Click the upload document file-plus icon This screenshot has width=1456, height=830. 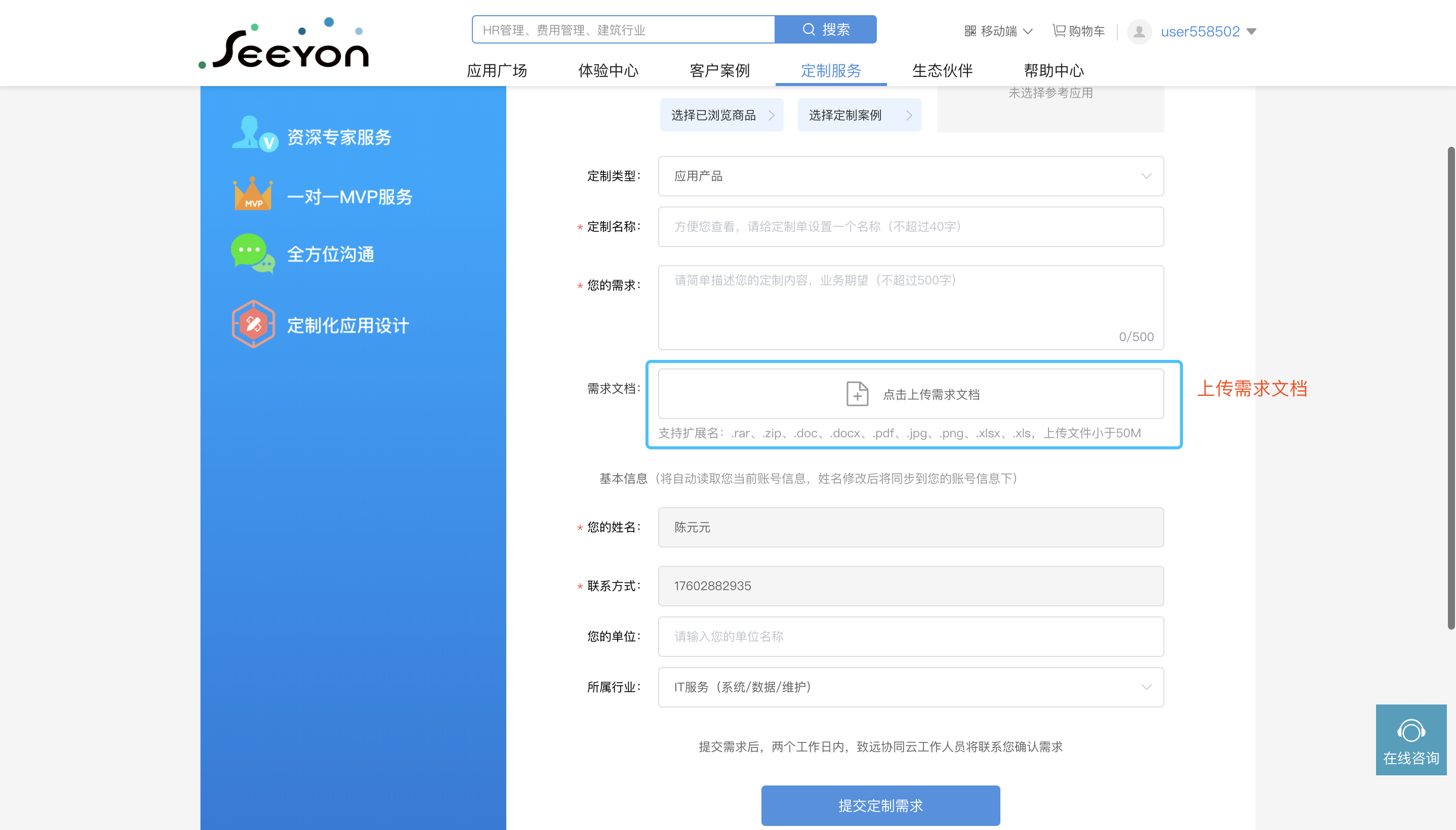tap(857, 394)
